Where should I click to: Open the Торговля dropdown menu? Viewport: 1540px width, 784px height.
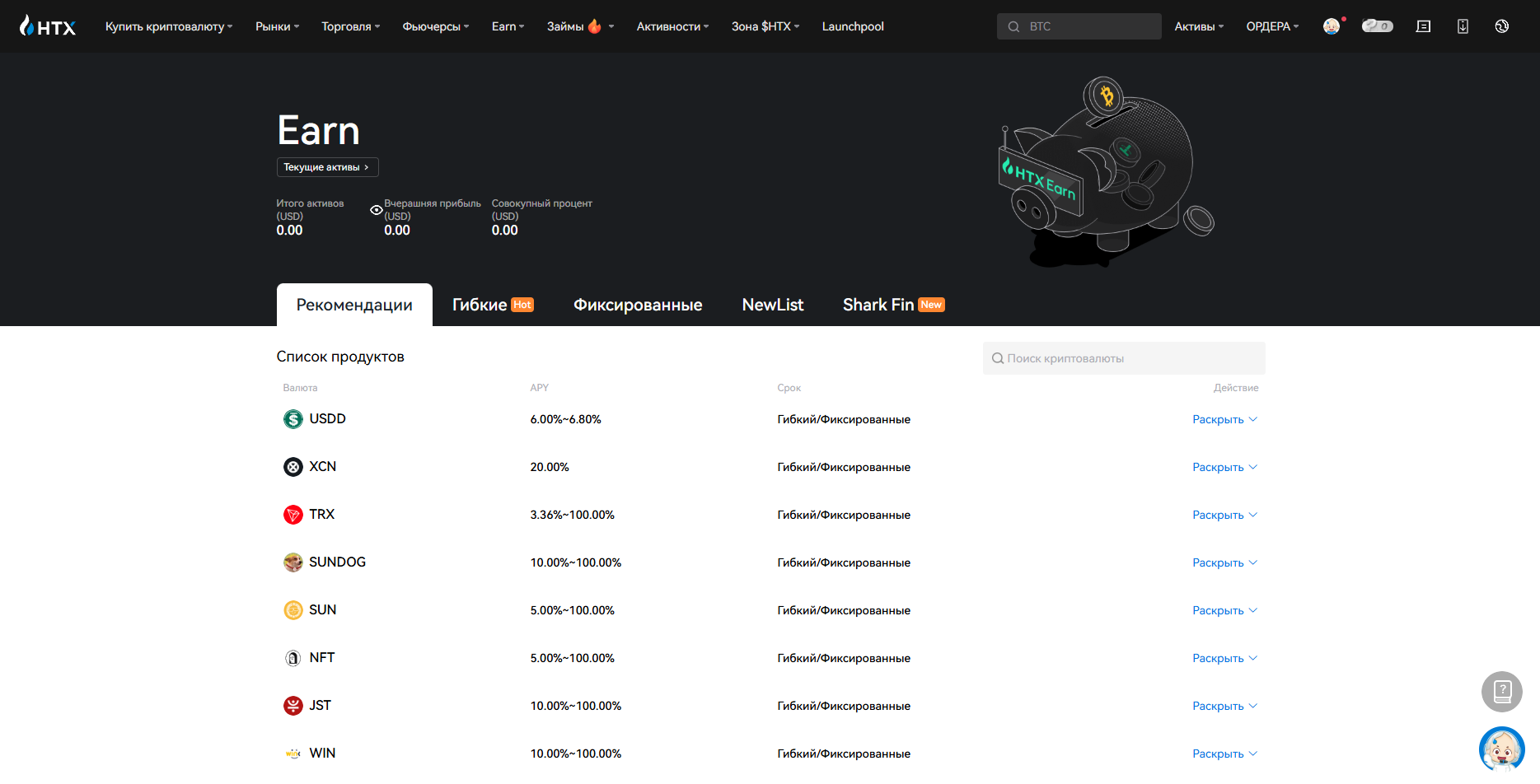point(351,26)
